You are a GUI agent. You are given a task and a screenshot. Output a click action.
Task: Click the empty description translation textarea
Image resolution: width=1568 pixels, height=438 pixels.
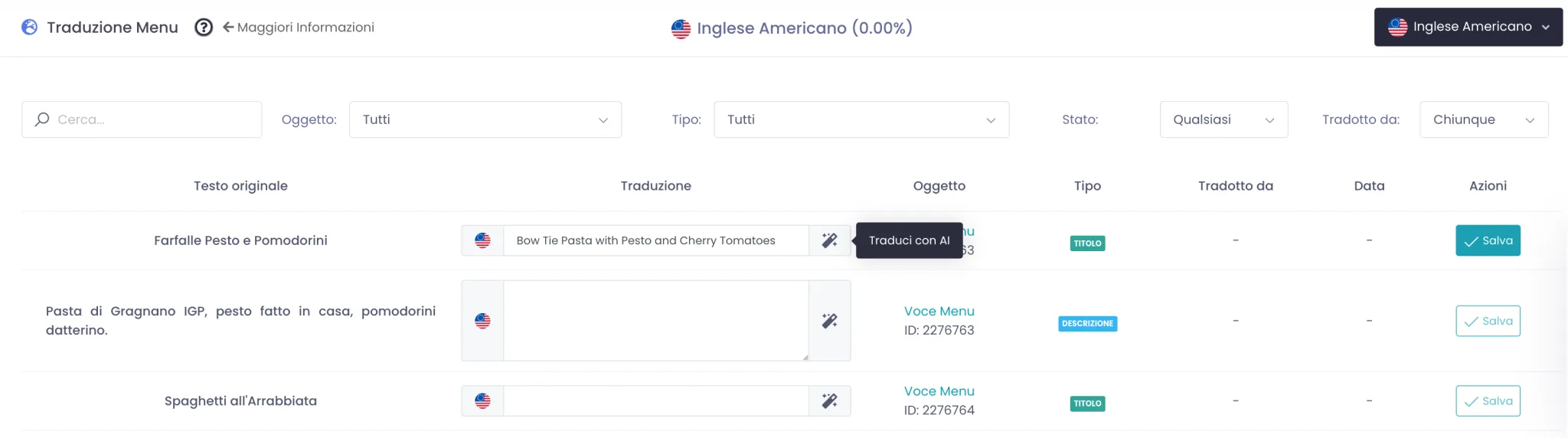click(x=656, y=321)
